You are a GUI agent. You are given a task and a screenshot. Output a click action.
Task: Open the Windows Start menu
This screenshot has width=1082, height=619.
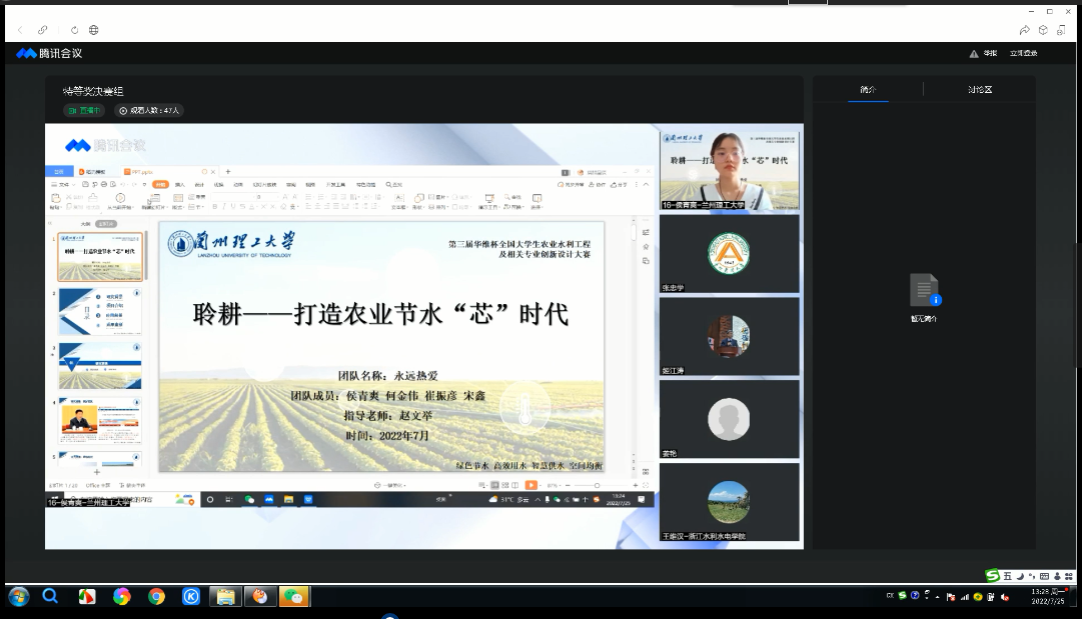(x=19, y=596)
